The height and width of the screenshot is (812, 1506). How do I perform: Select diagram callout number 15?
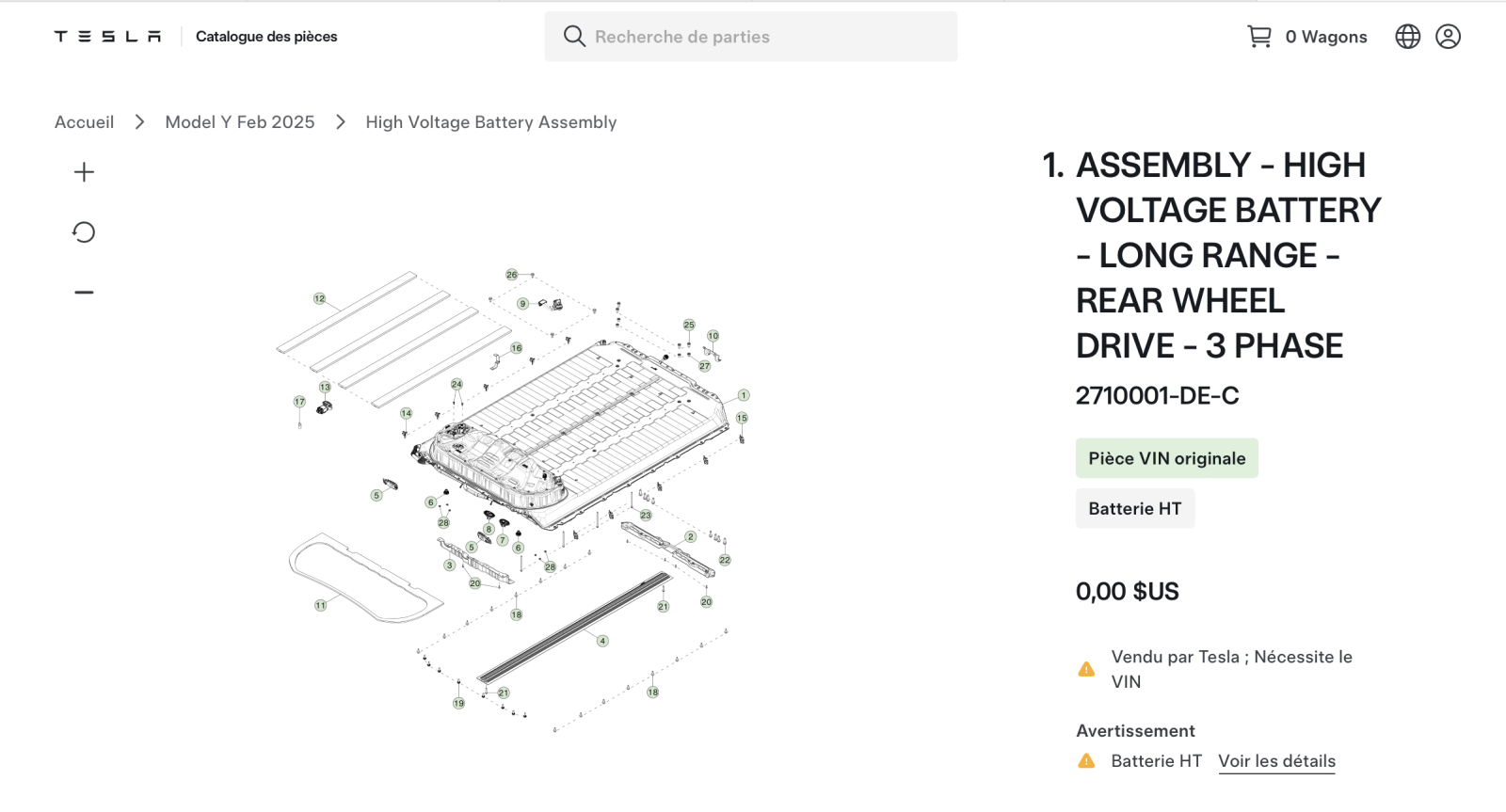click(742, 418)
